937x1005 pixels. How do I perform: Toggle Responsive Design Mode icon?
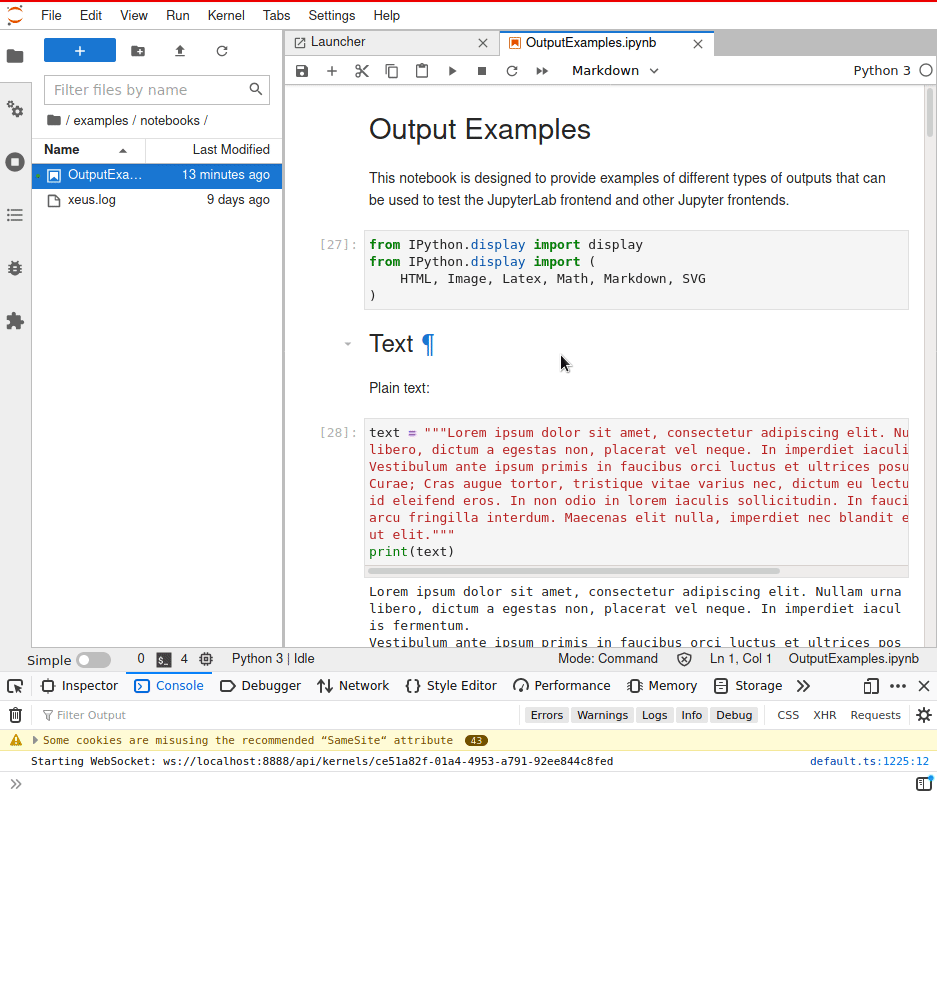click(870, 686)
